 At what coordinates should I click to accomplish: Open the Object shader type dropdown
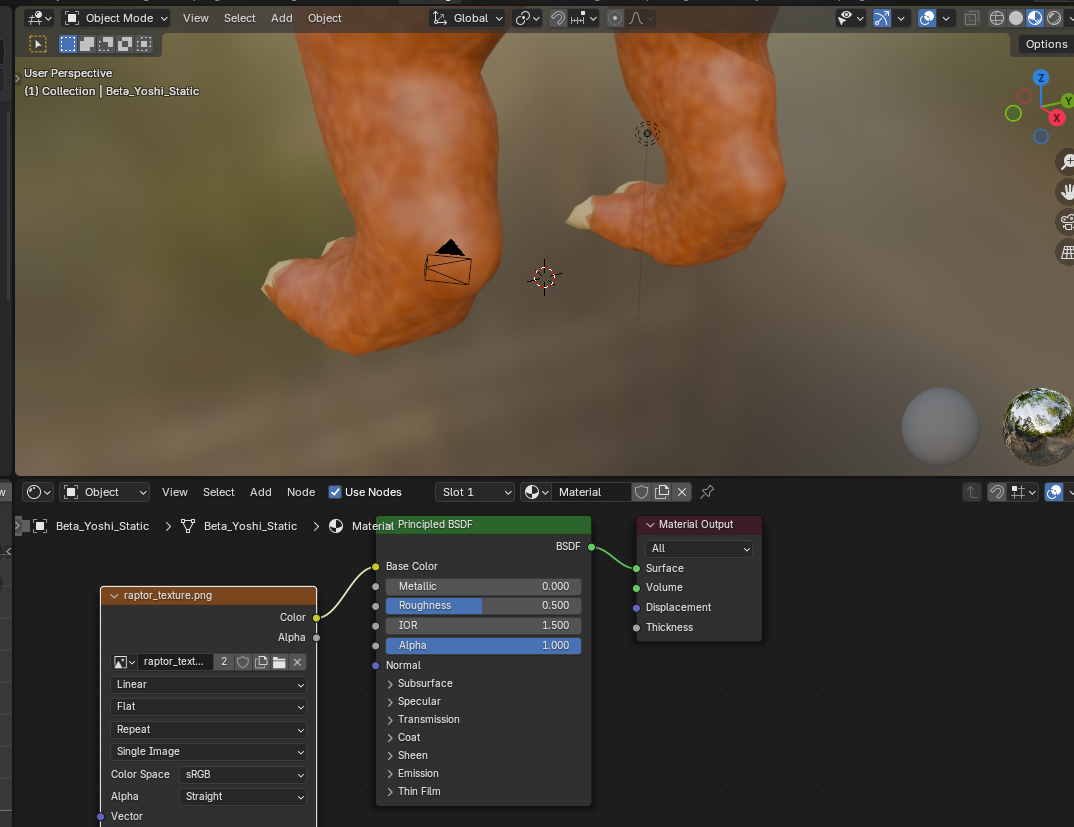tap(105, 492)
